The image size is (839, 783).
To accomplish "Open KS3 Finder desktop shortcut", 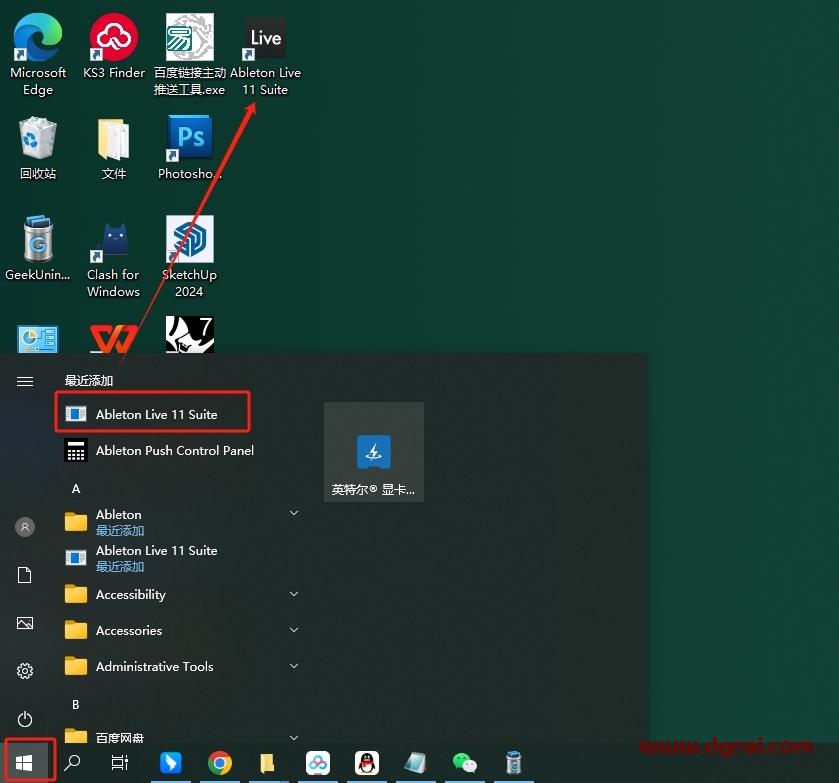I will [113, 47].
